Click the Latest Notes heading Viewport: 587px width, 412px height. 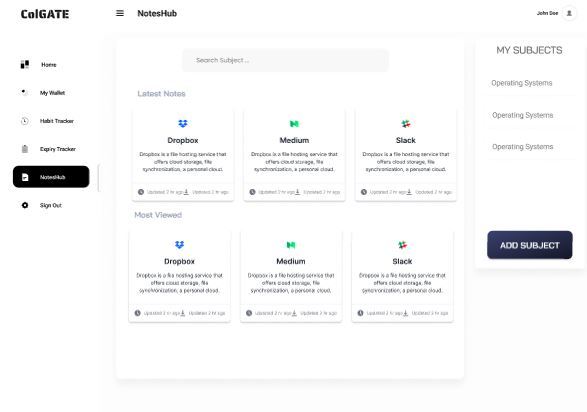coord(161,94)
